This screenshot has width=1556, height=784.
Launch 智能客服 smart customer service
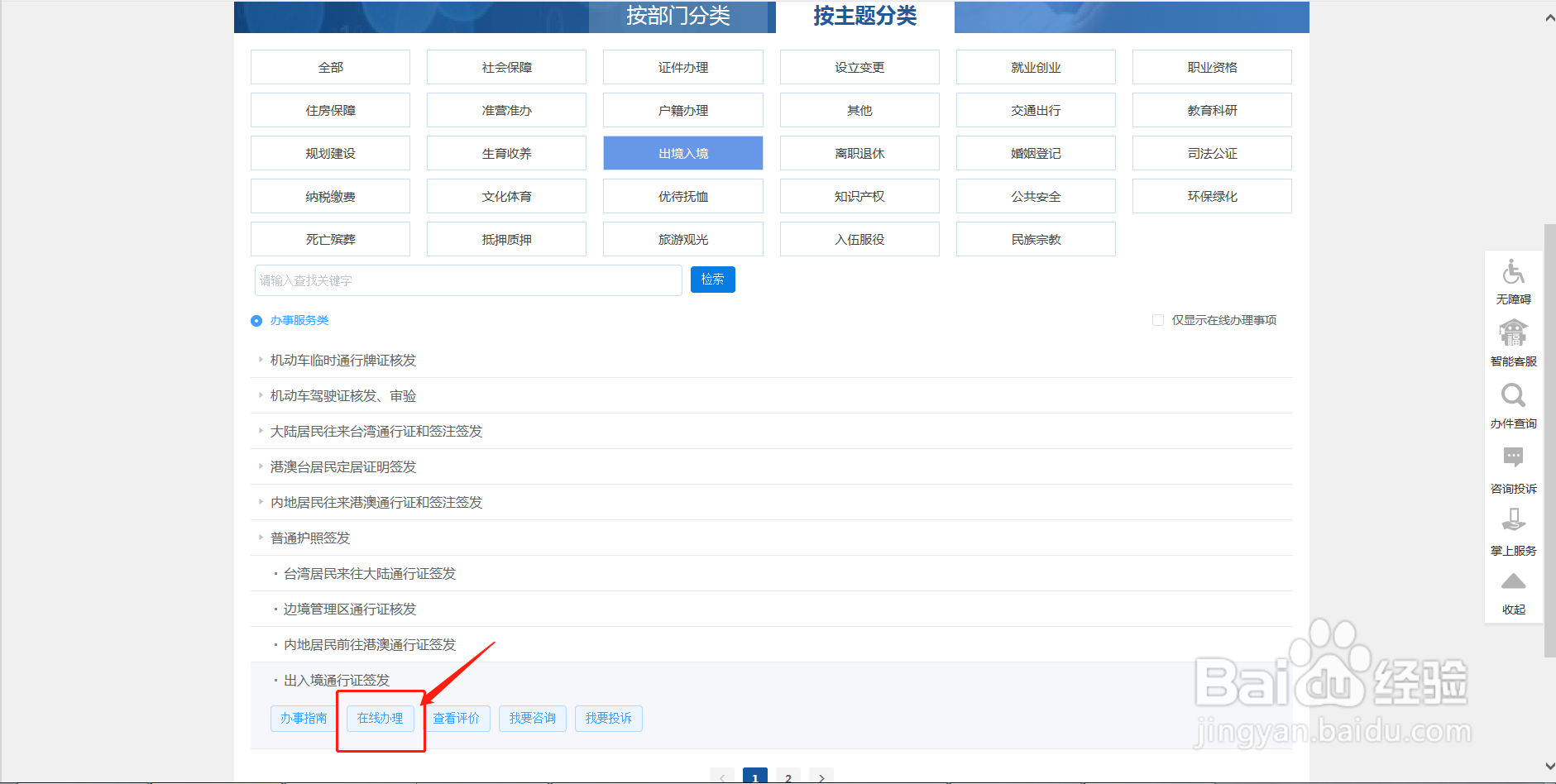coord(1512,341)
